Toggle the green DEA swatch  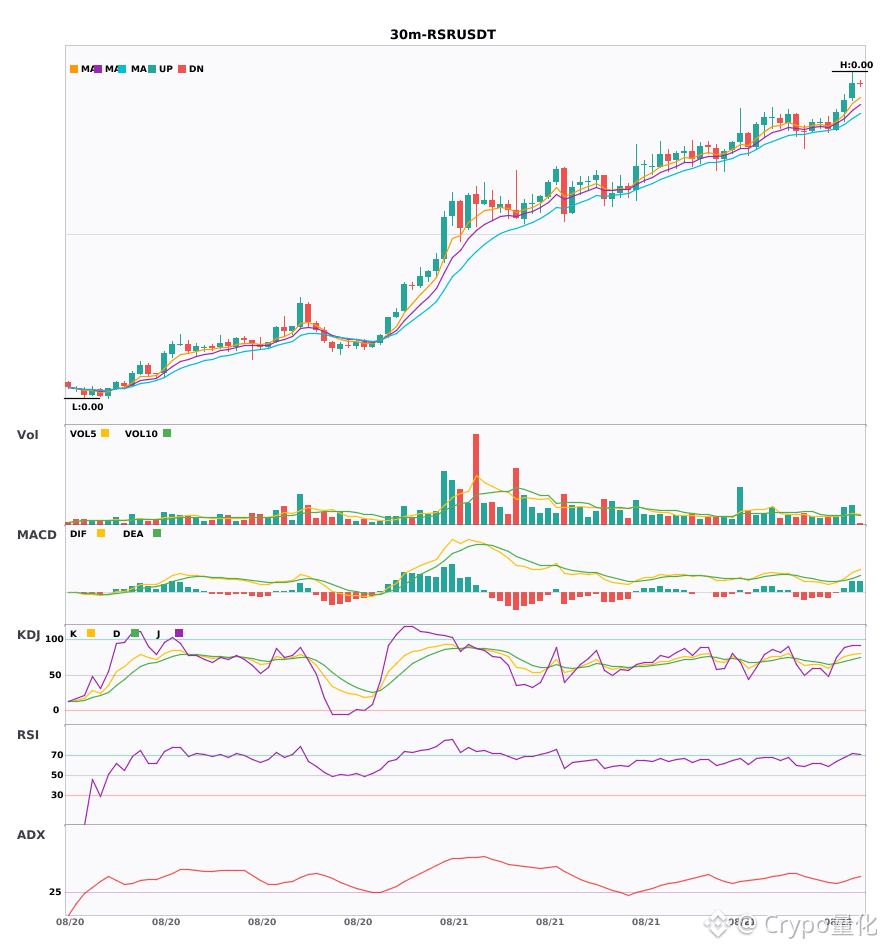[x=157, y=533]
